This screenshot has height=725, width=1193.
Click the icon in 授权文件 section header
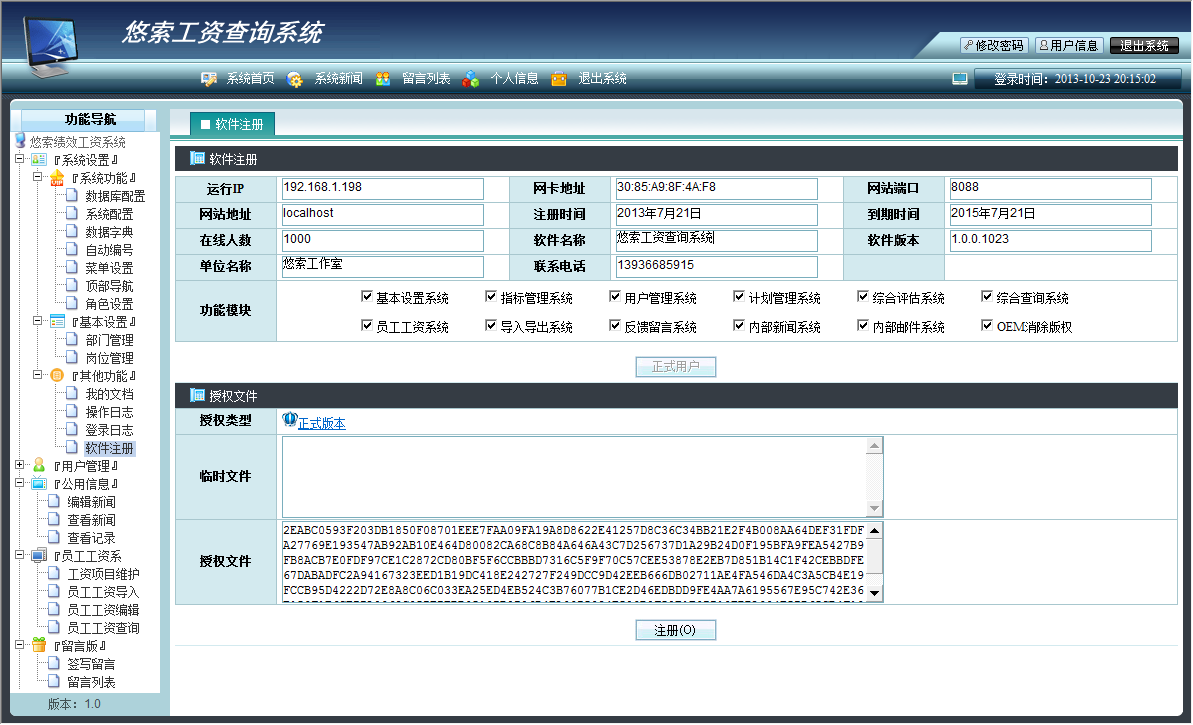tap(197, 395)
